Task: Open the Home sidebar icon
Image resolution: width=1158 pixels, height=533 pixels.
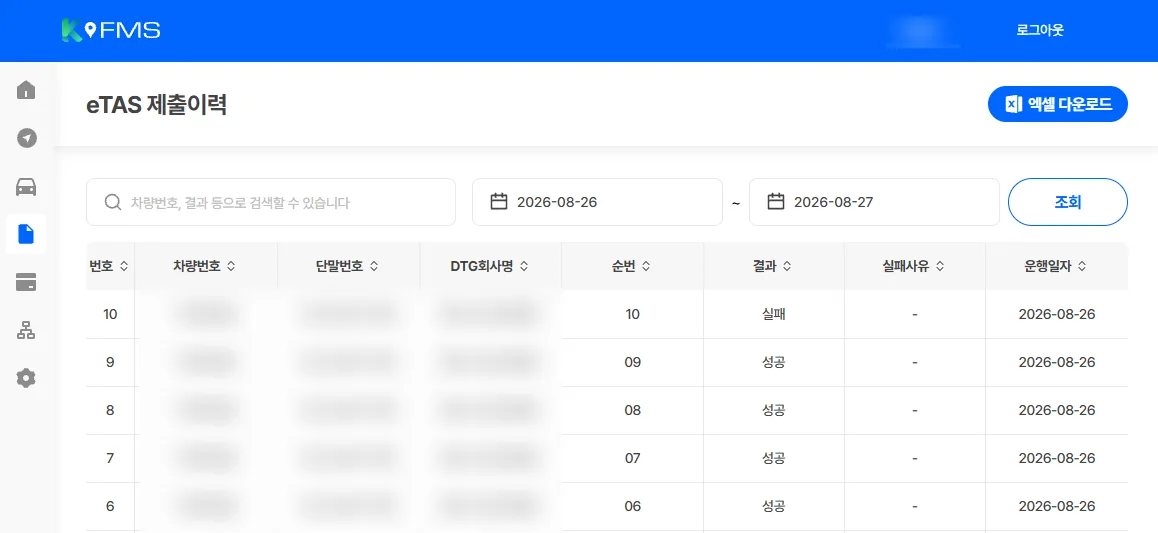Action: pos(26,91)
